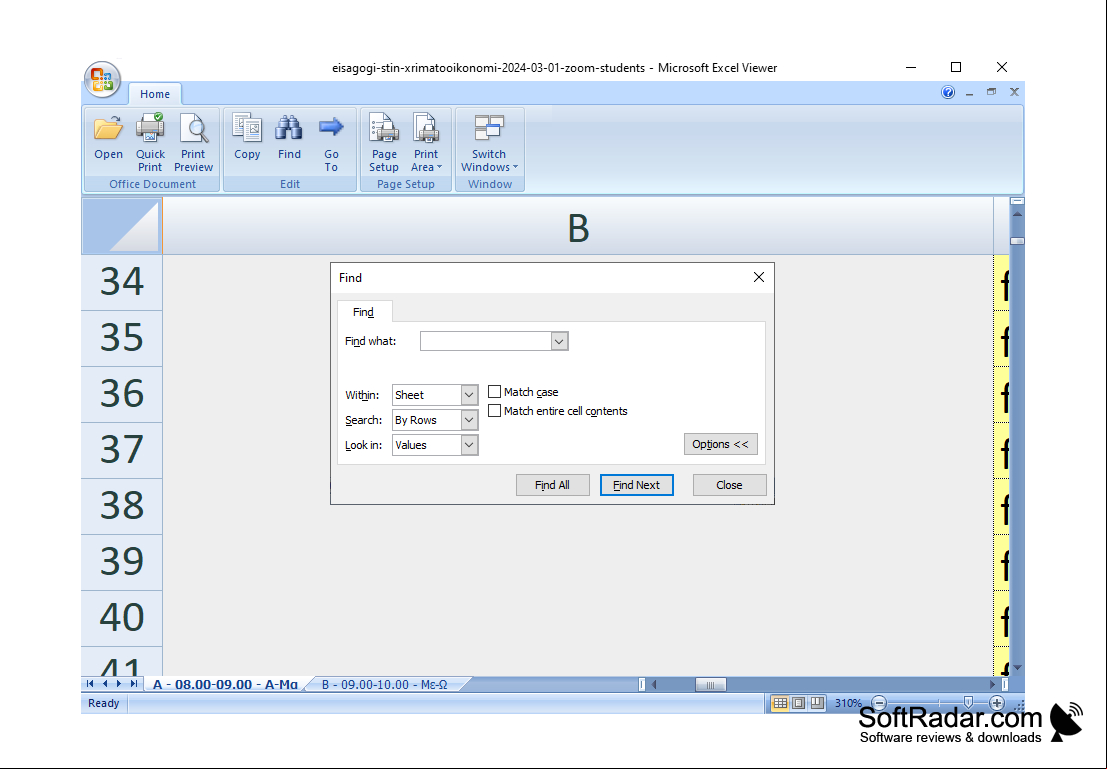Image resolution: width=1107 pixels, height=769 pixels.
Task: Switch to Page Break Preview view
Action: (x=817, y=703)
